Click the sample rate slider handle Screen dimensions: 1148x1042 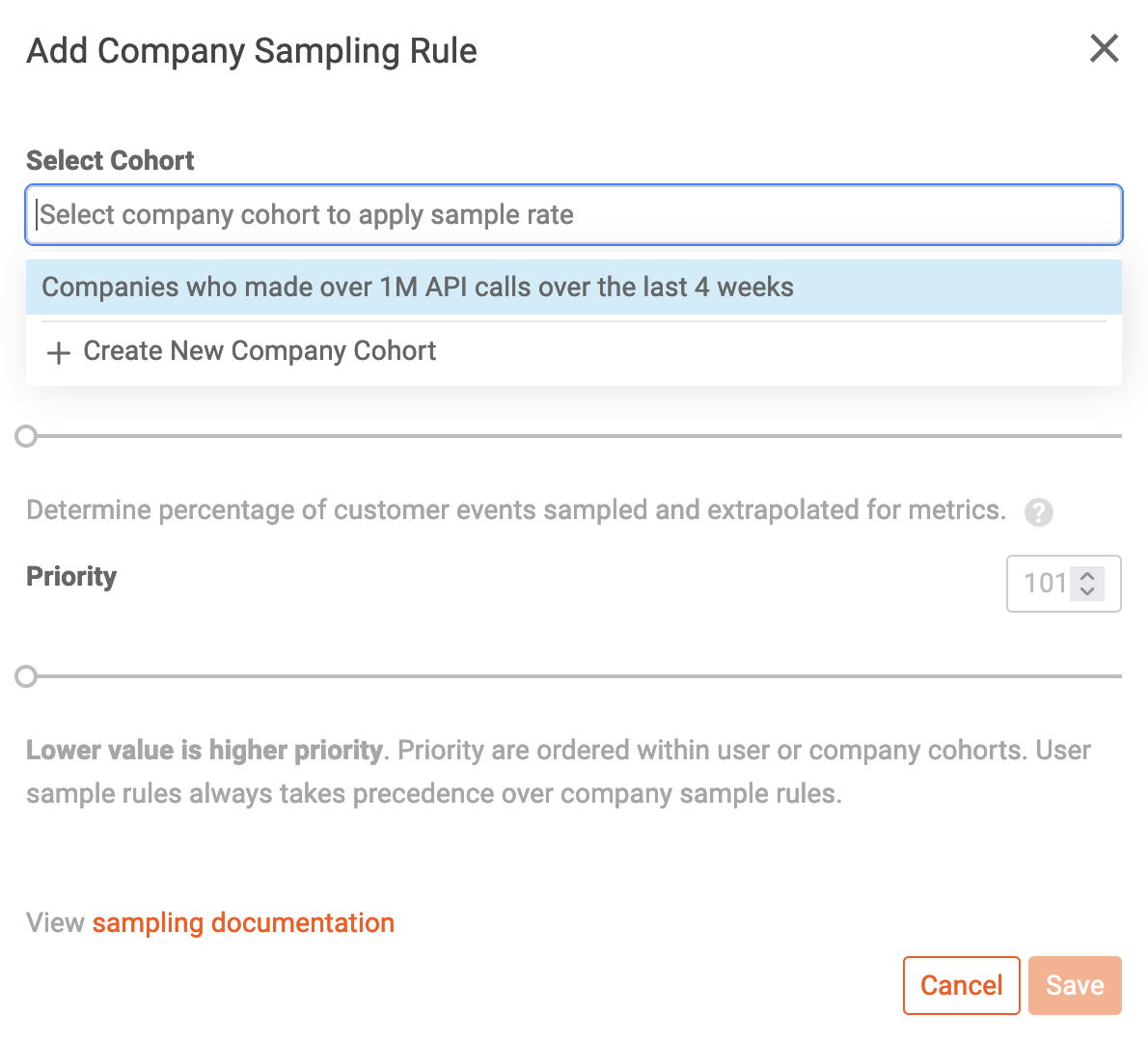click(26, 436)
